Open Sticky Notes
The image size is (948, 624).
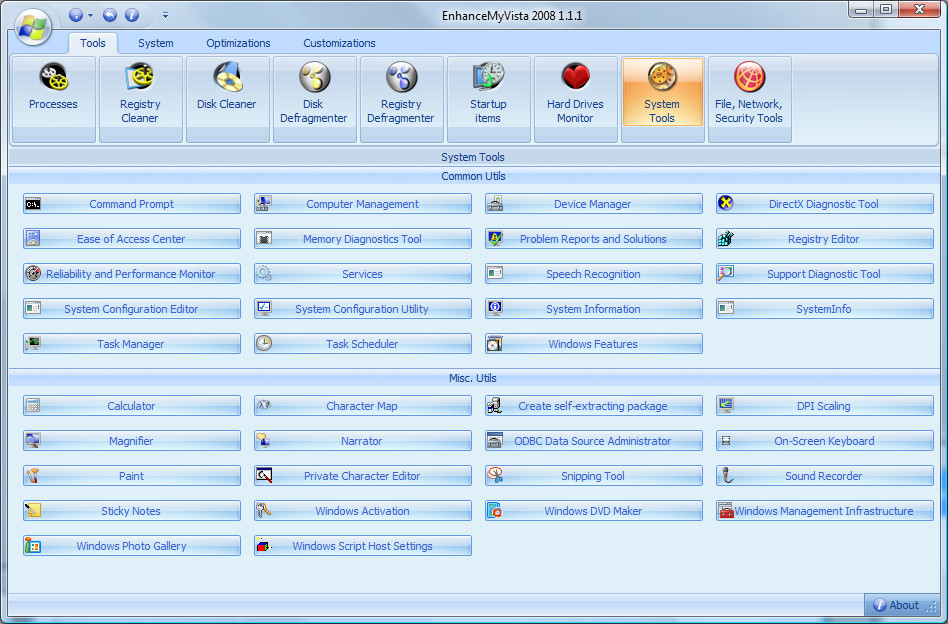(x=132, y=511)
